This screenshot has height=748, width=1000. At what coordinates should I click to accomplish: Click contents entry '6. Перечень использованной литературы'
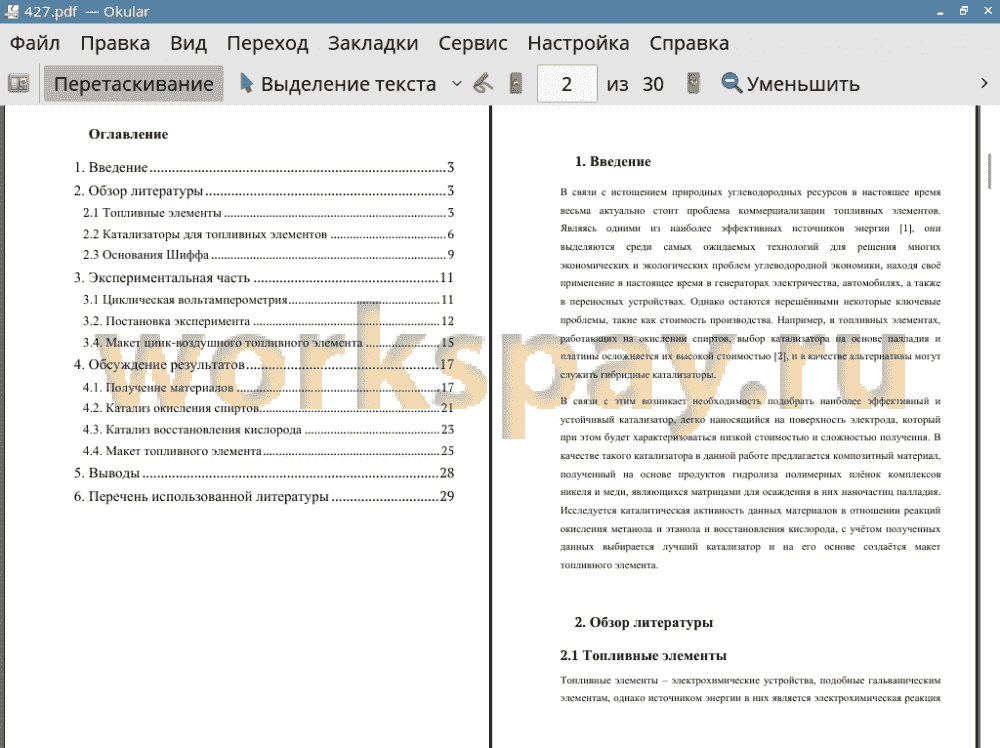coord(264,496)
